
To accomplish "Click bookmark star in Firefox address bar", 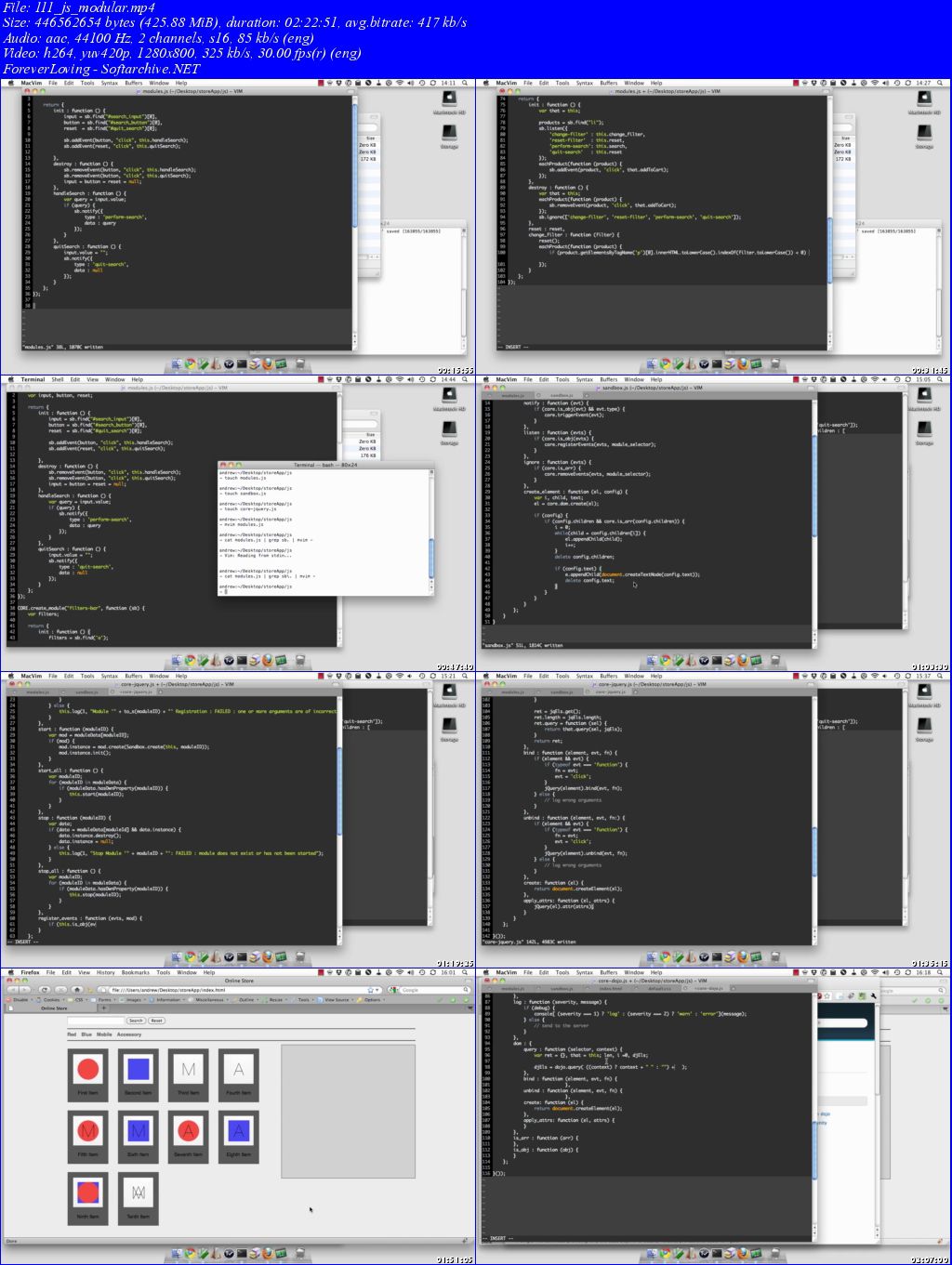I will pyautogui.click(x=370, y=990).
